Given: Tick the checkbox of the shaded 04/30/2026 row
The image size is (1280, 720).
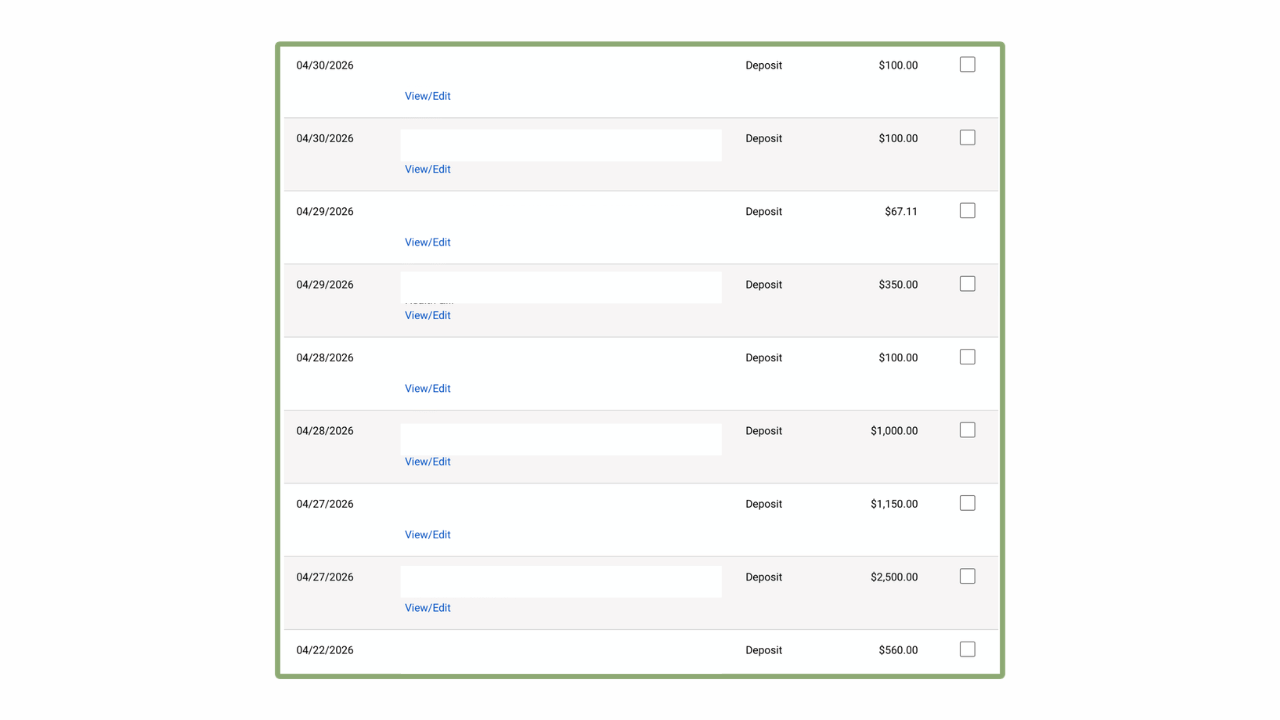Looking at the screenshot, I should 967,138.
